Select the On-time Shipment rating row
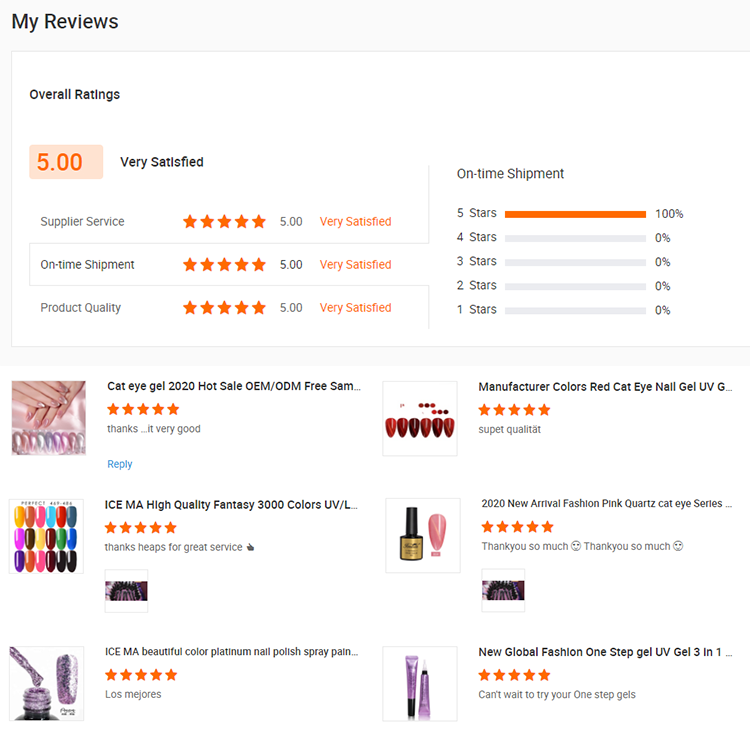Screen dimensions: 750x750 [229, 265]
